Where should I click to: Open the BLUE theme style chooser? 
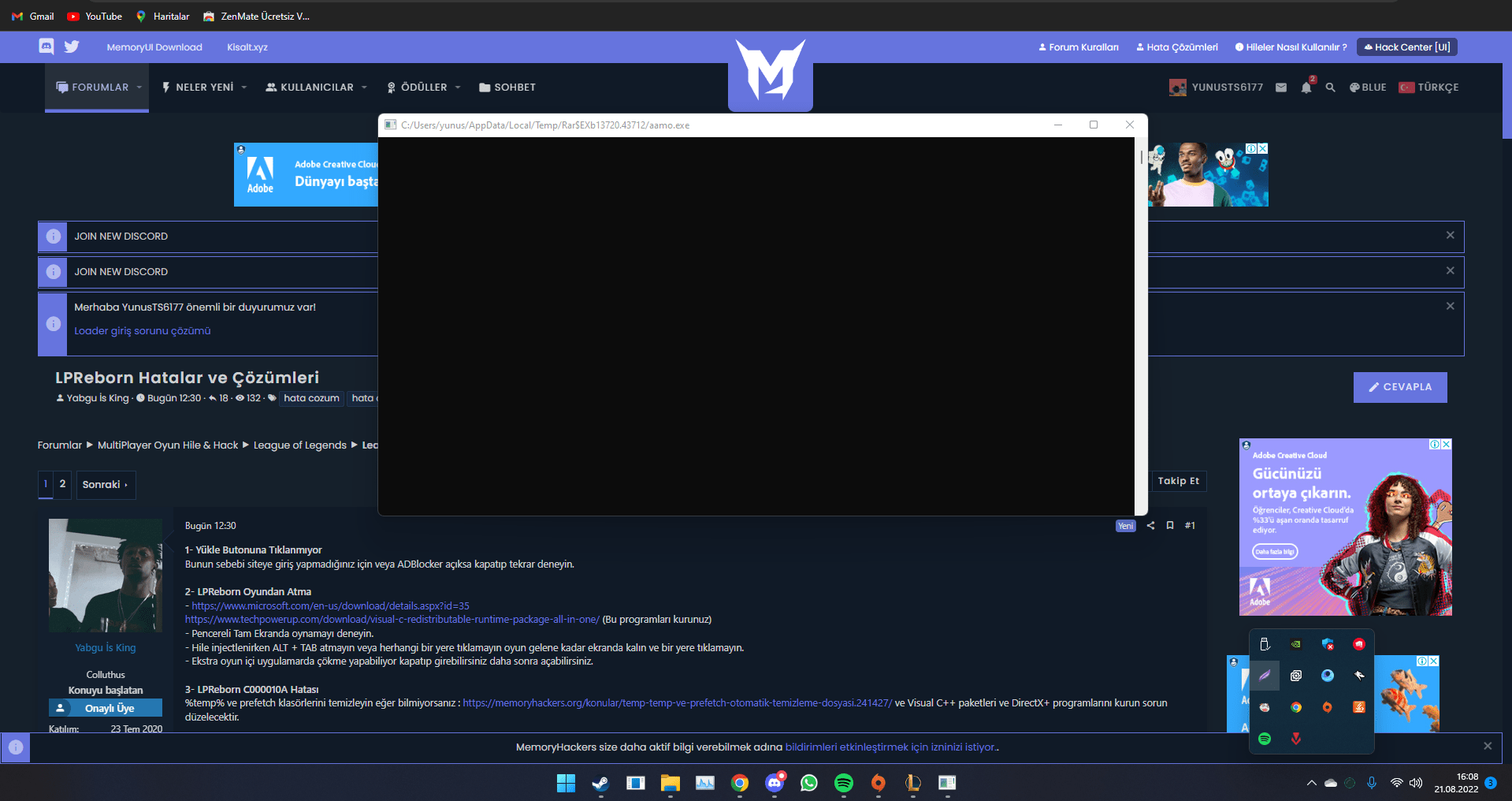pyautogui.click(x=1368, y=88)
